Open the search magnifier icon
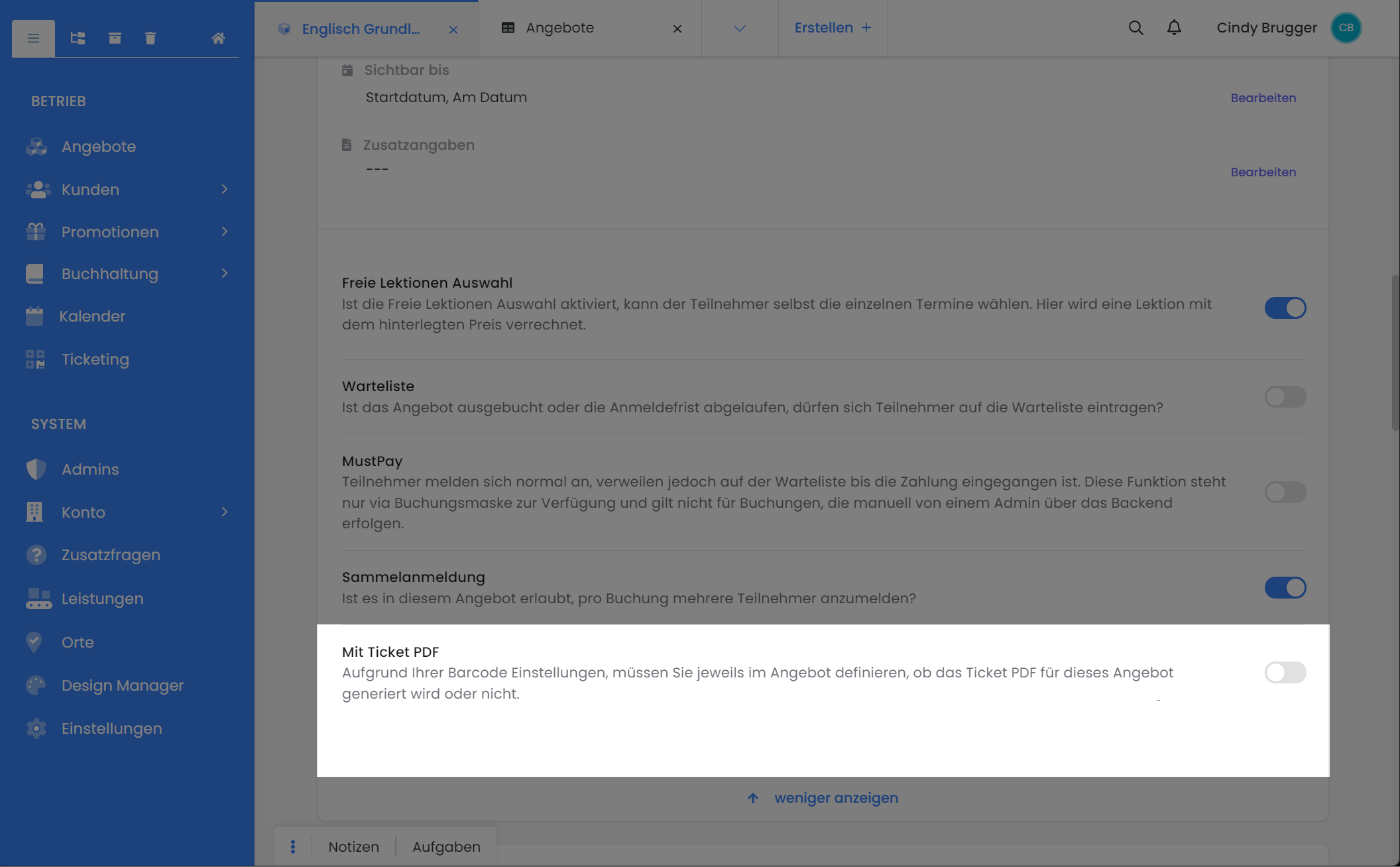The image size is (1400, 867). tap(1136, 28)
